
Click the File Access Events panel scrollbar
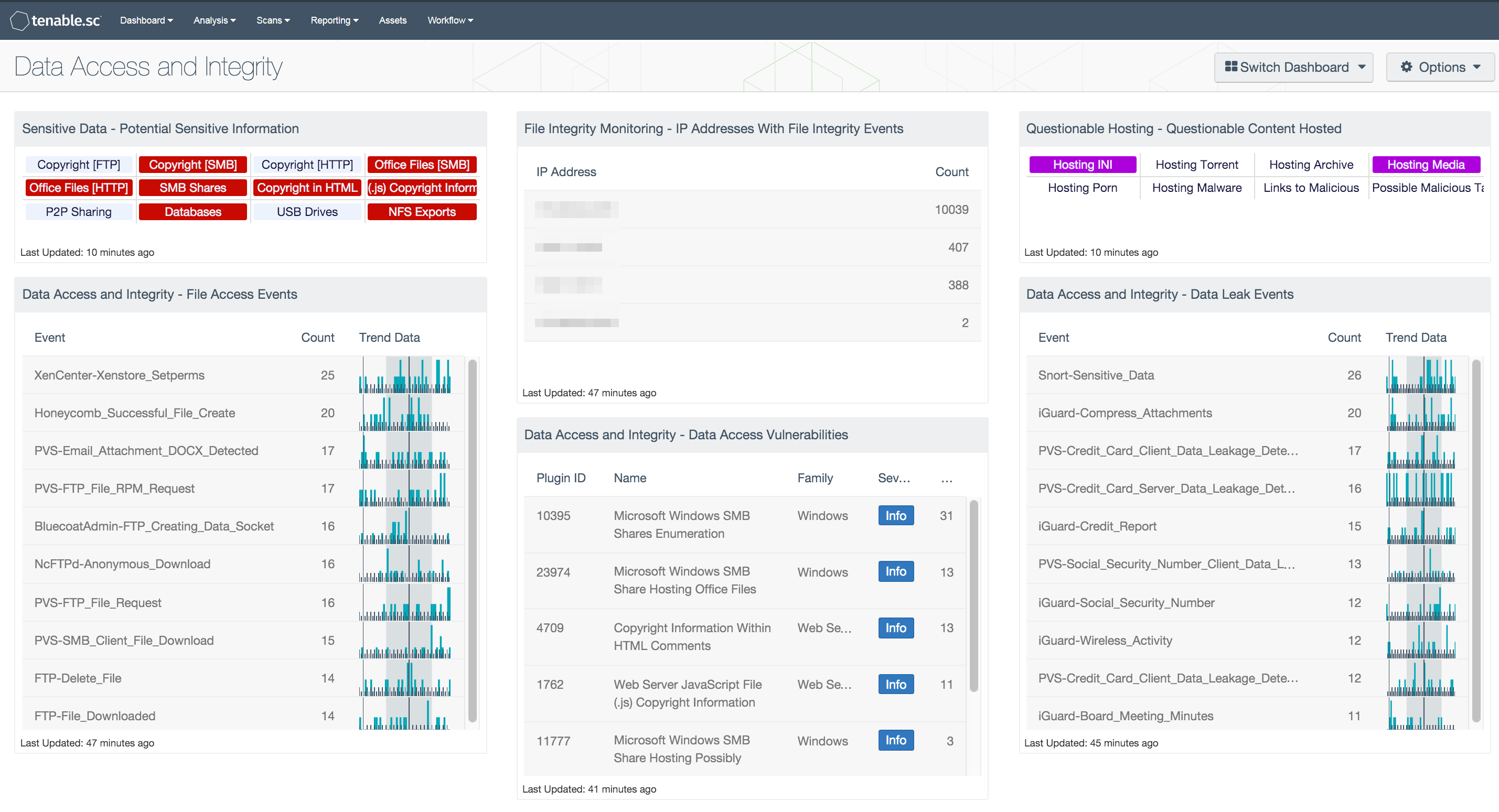click(472, 541)
